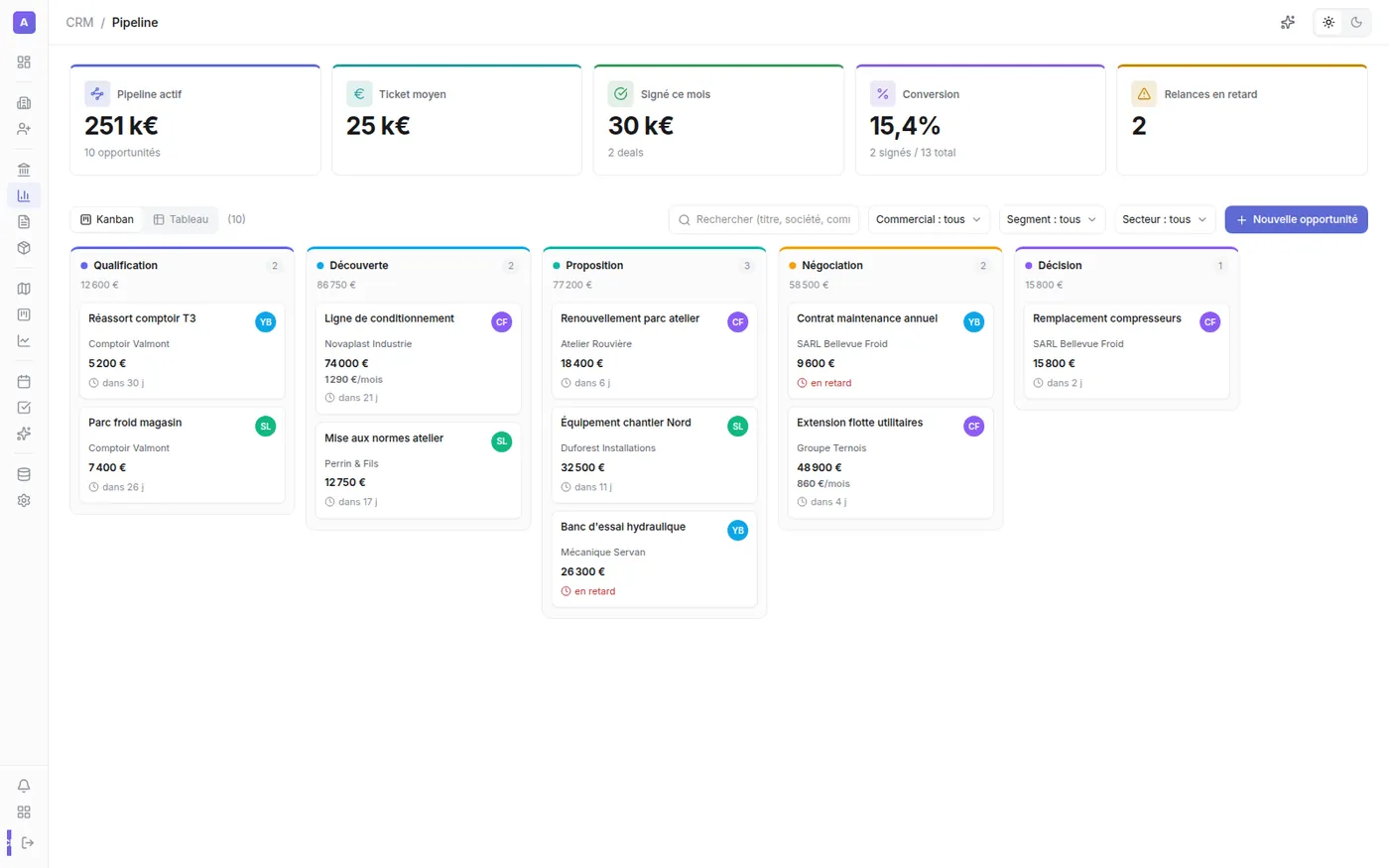The image size is (1389, 868).
Task: Click the "Nouvelle opportunité" button
Action: [x=1296, y=219]
